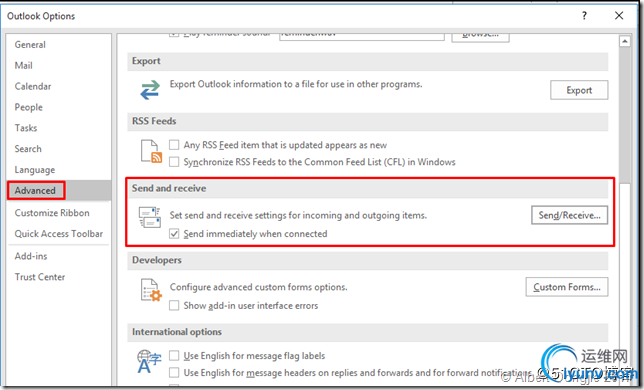Click 'Set send and receive settings' description
644x390 pixels.
298,215
